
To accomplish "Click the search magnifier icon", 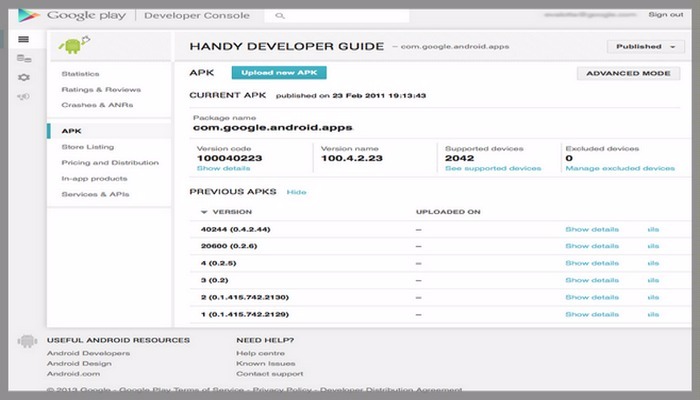I will pos(279,16).
